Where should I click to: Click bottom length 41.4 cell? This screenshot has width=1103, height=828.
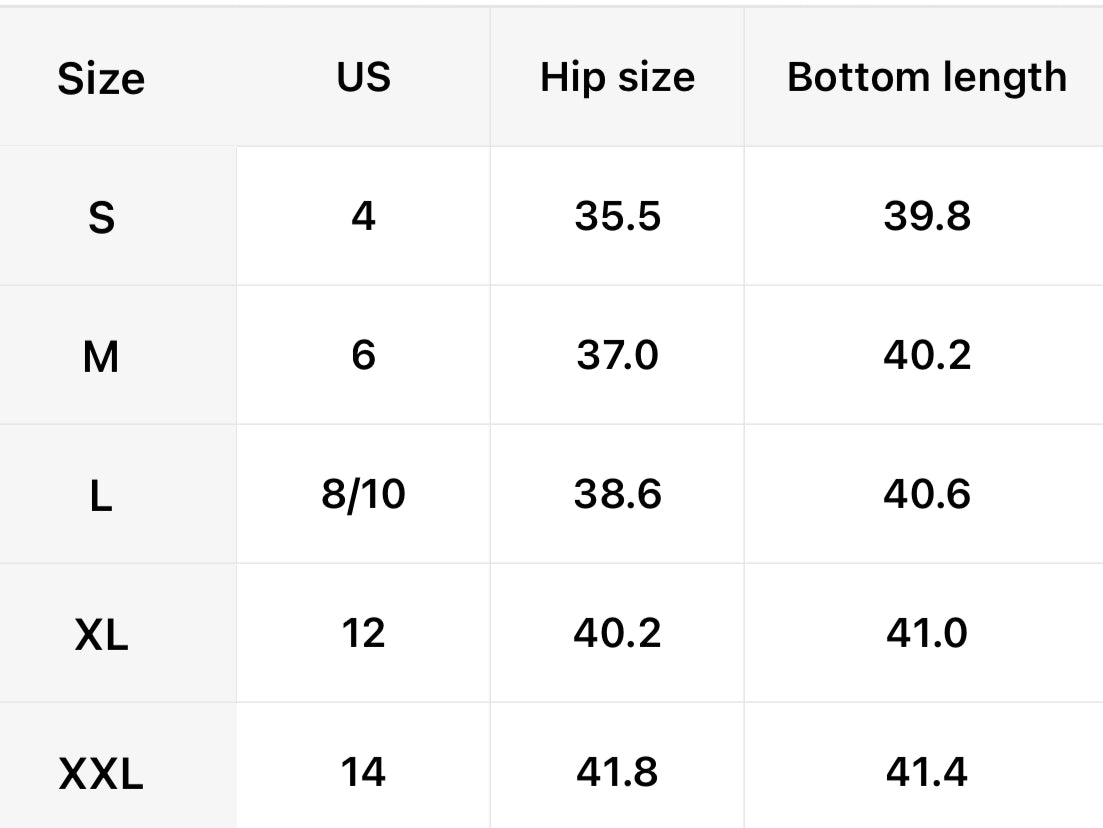pos(926,772)
